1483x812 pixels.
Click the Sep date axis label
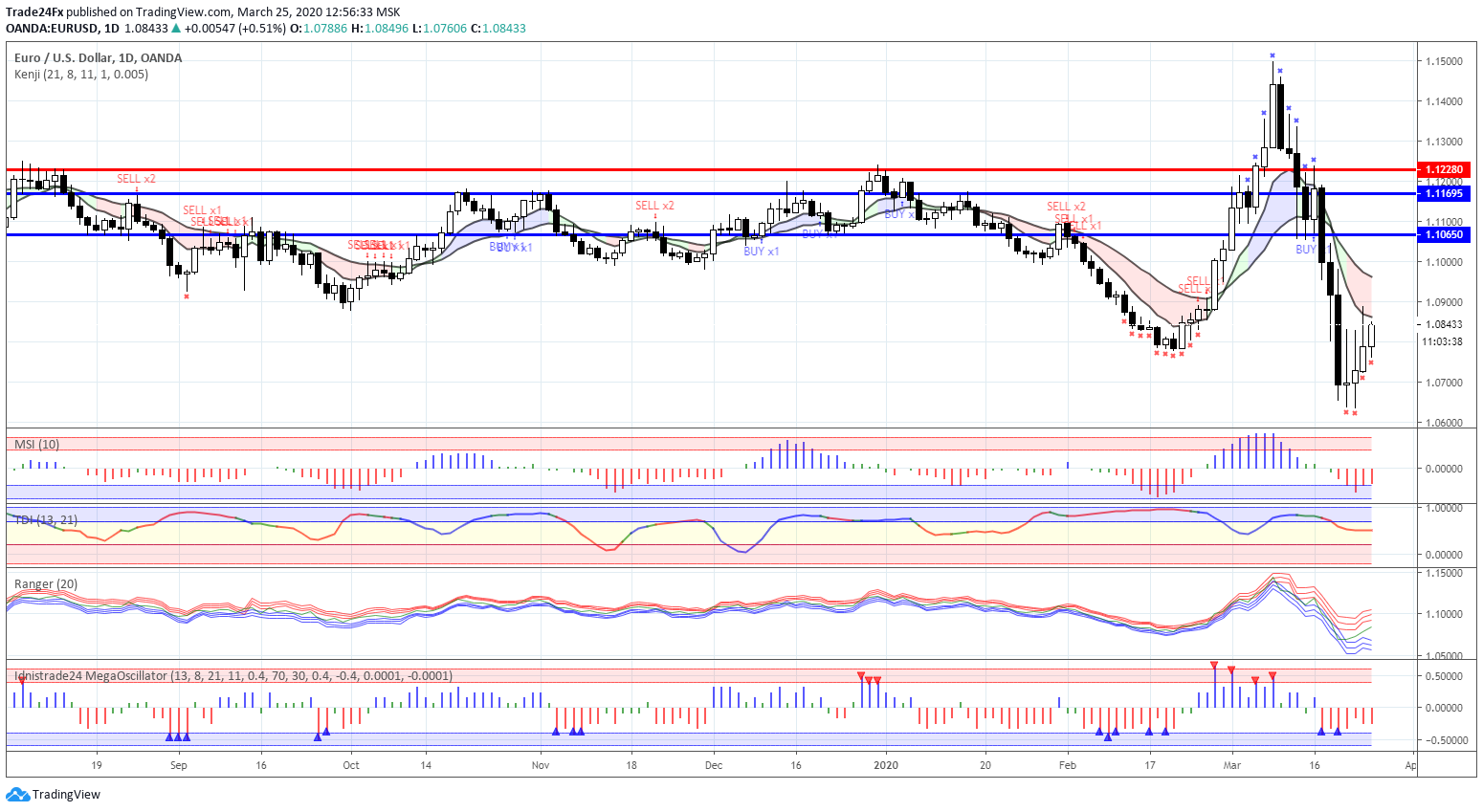click(179, 765)
